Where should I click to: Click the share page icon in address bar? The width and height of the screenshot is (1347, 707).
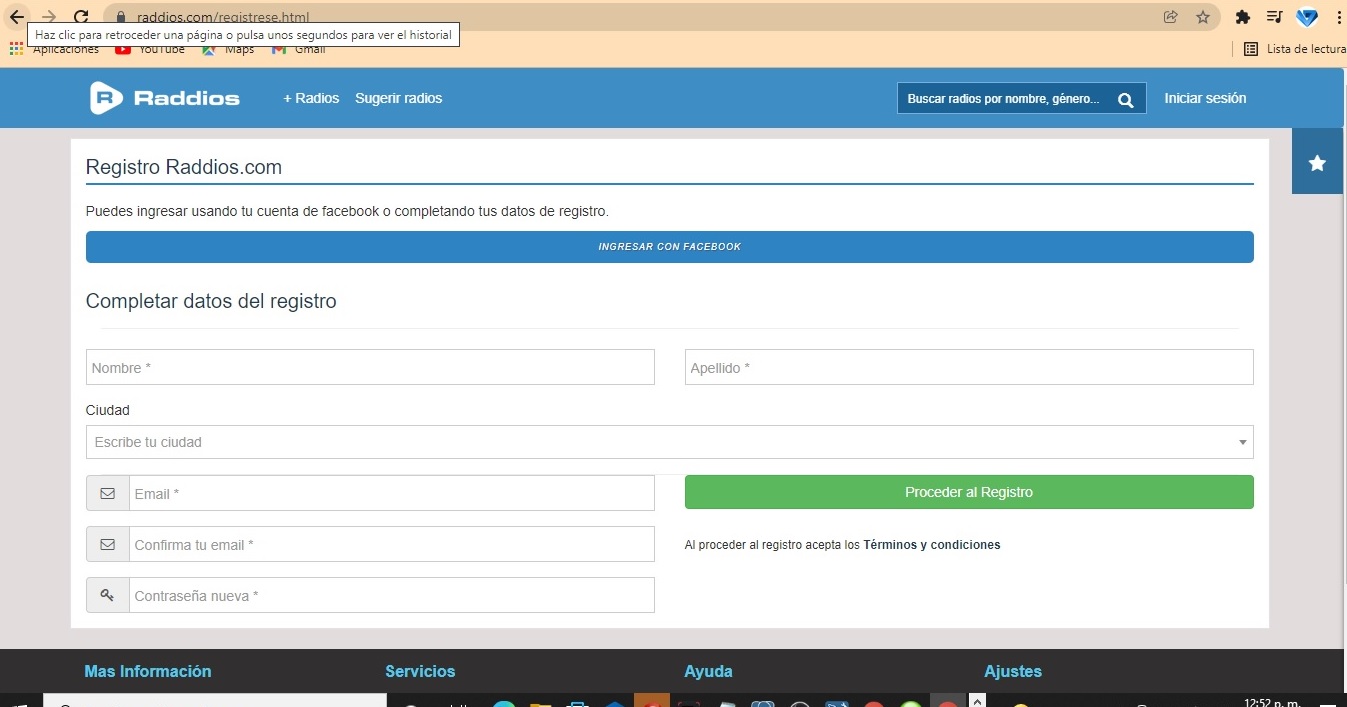pyautogui.click(x=1171, y=17)
